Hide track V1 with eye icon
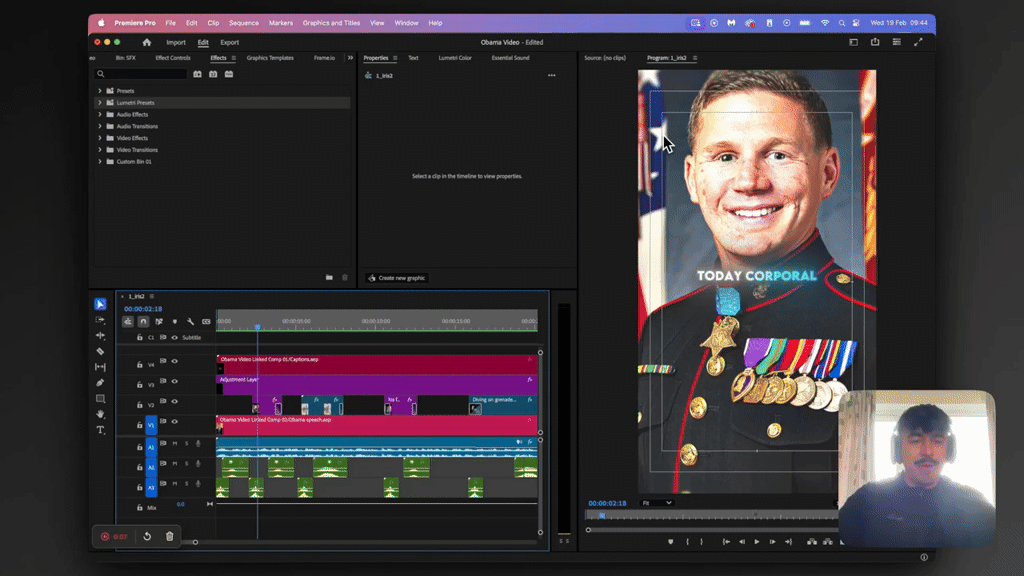Viewport: 1024px width, 576px height. [x=174, y=422]
